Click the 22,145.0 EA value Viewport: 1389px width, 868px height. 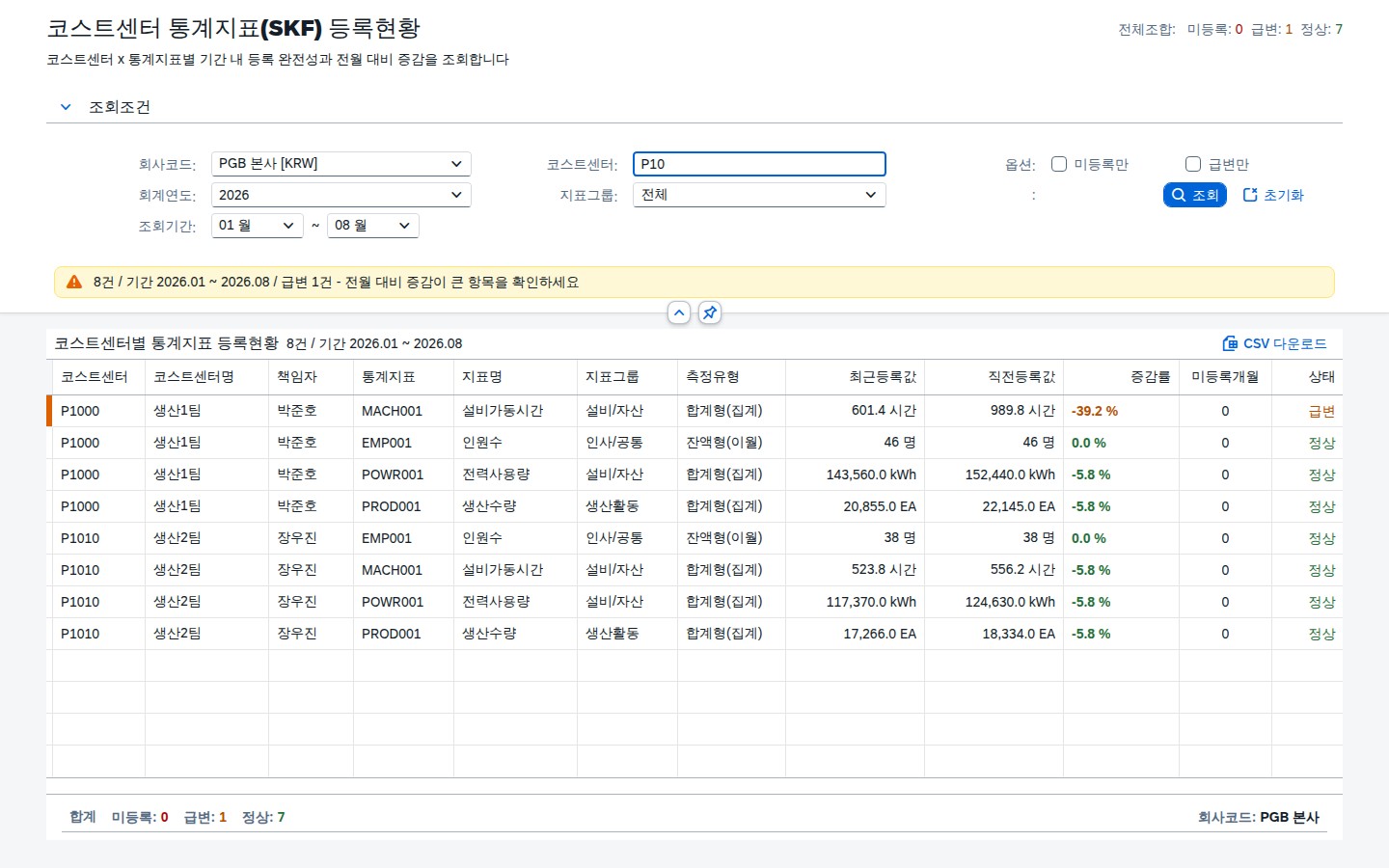pos(1019,506)
